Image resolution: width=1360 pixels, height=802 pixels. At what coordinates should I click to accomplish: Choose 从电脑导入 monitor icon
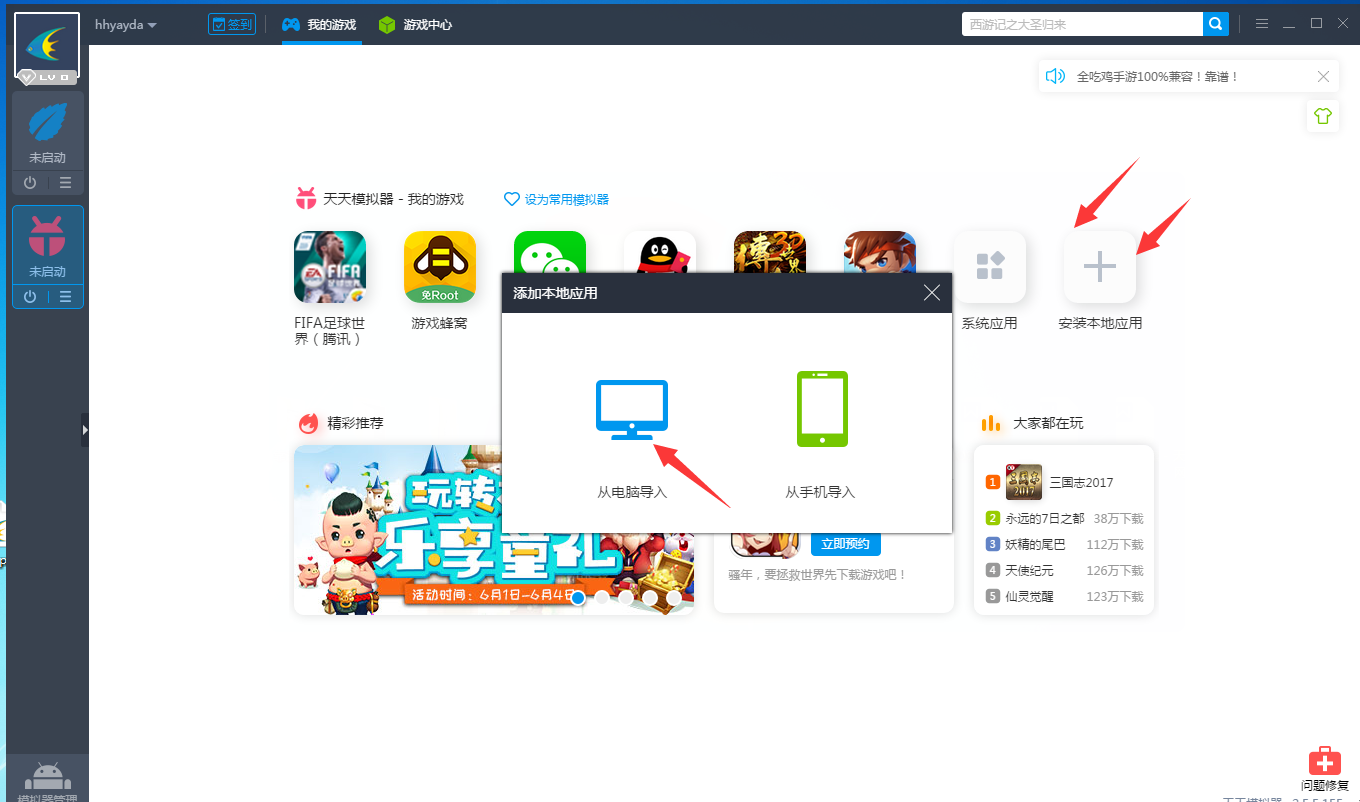coord(632,410)
